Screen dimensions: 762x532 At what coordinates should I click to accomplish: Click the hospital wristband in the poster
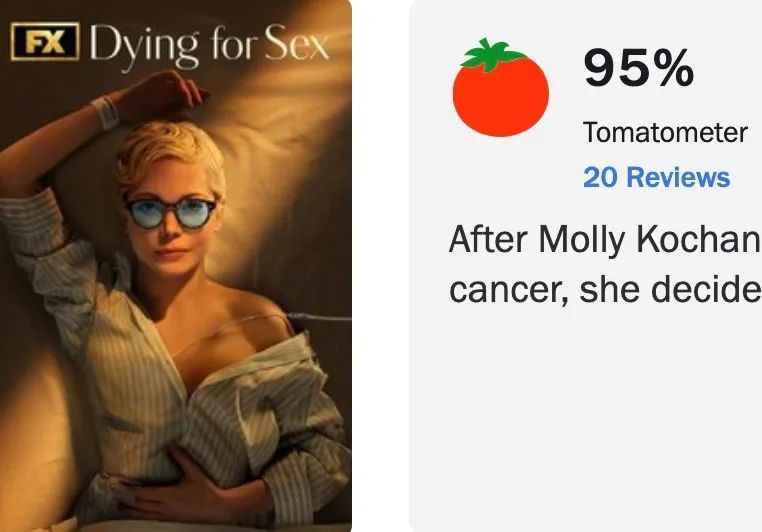tap(106, 112)
